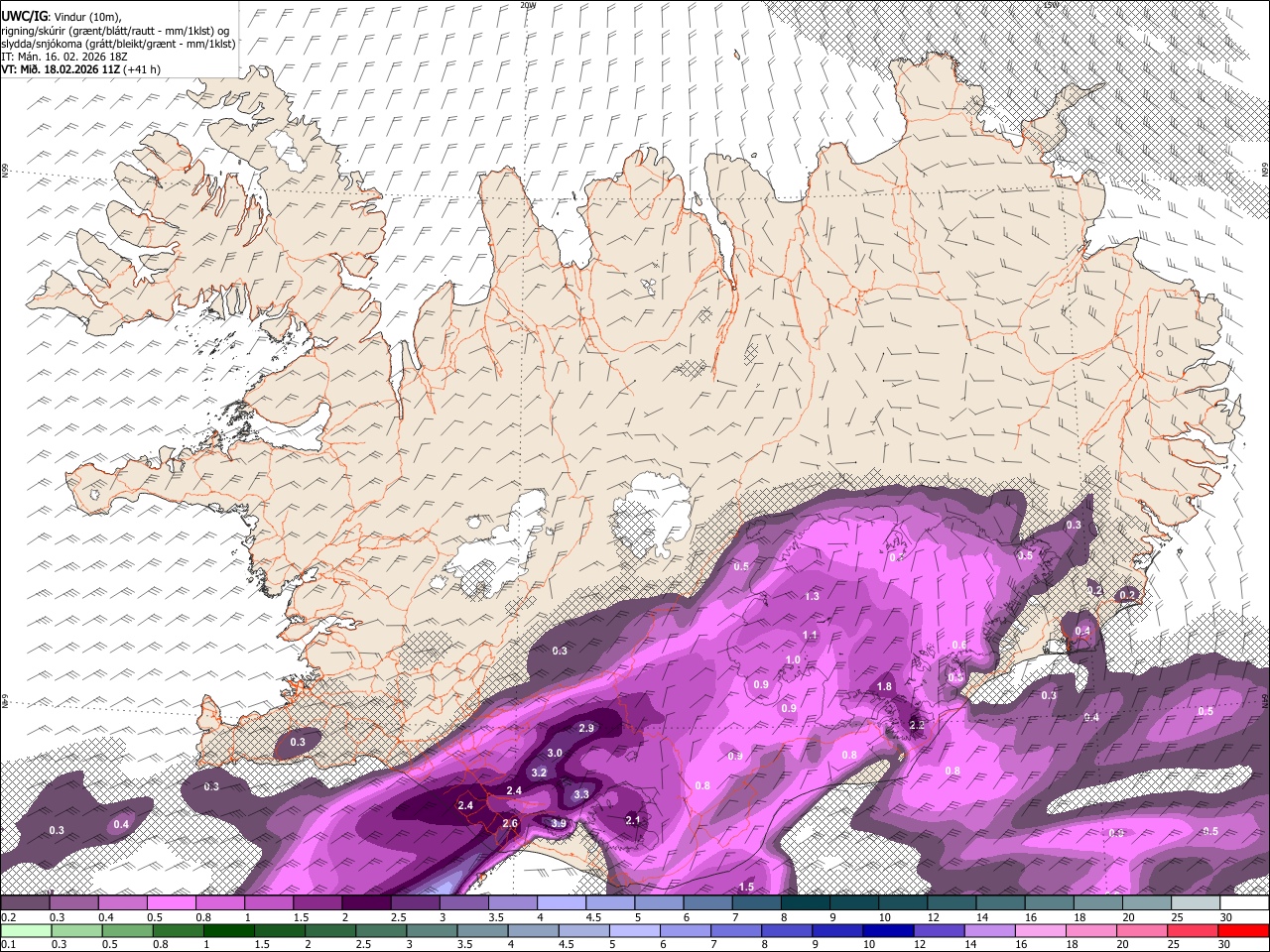Pick the lower pink swatch labeled 16
This screenshot has width=1270, height=952.
tap(1039, 931)
